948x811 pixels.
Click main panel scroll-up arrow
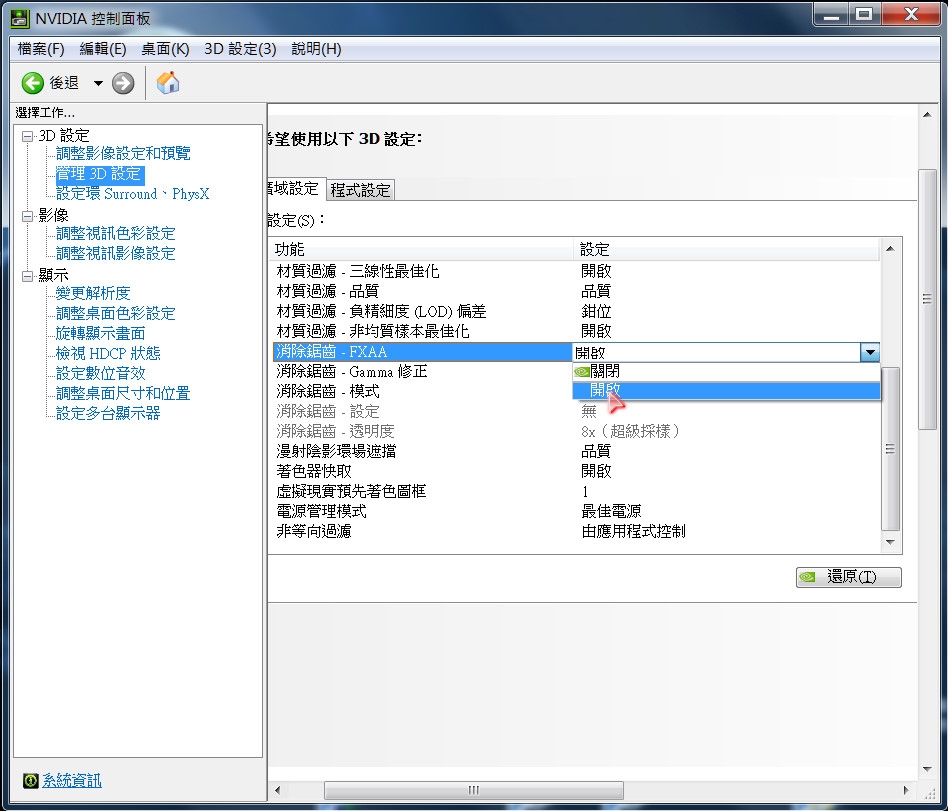click(927, 114)
